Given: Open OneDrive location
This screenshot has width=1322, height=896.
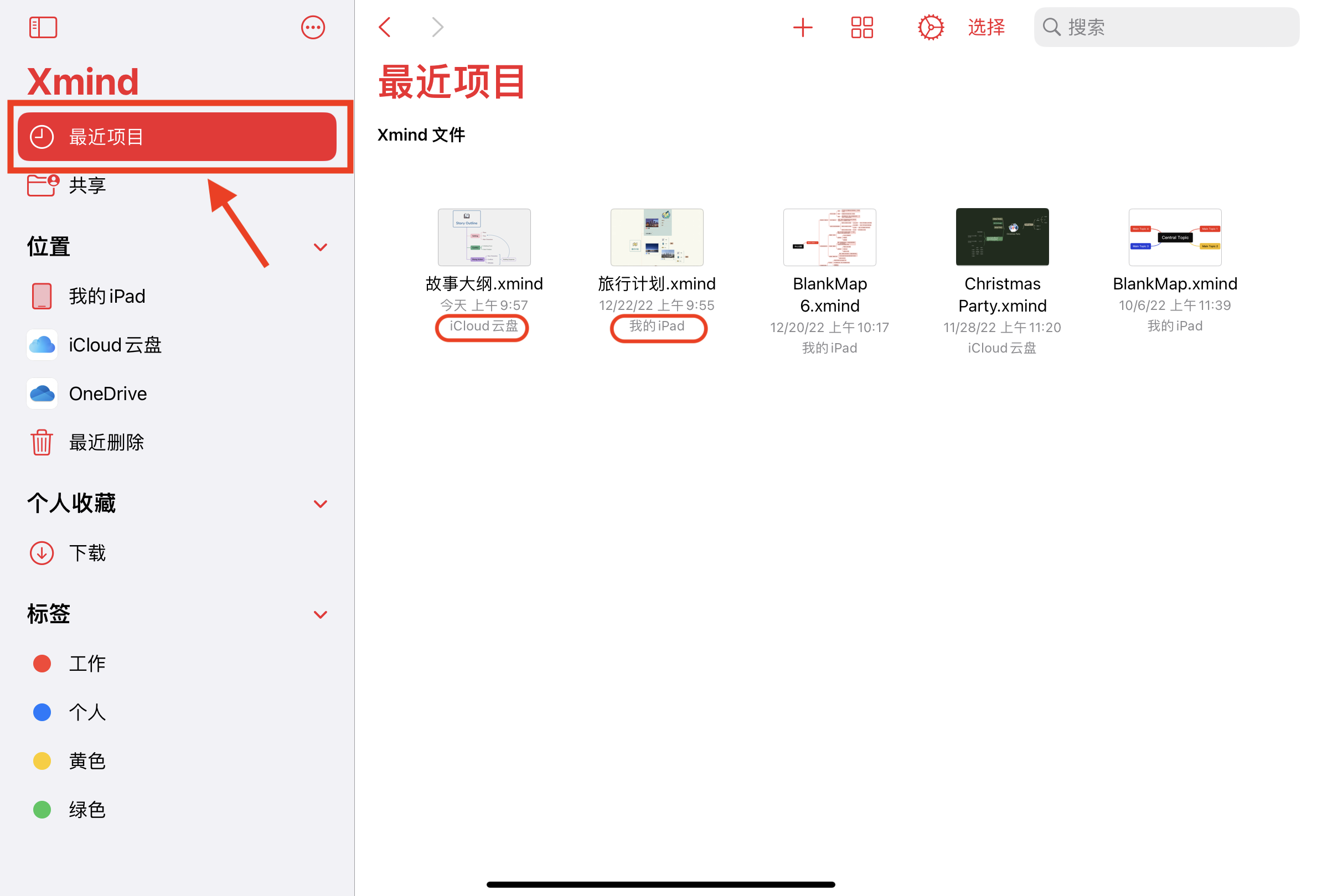Looking at the screenshot, I should (x=177, y=393).
